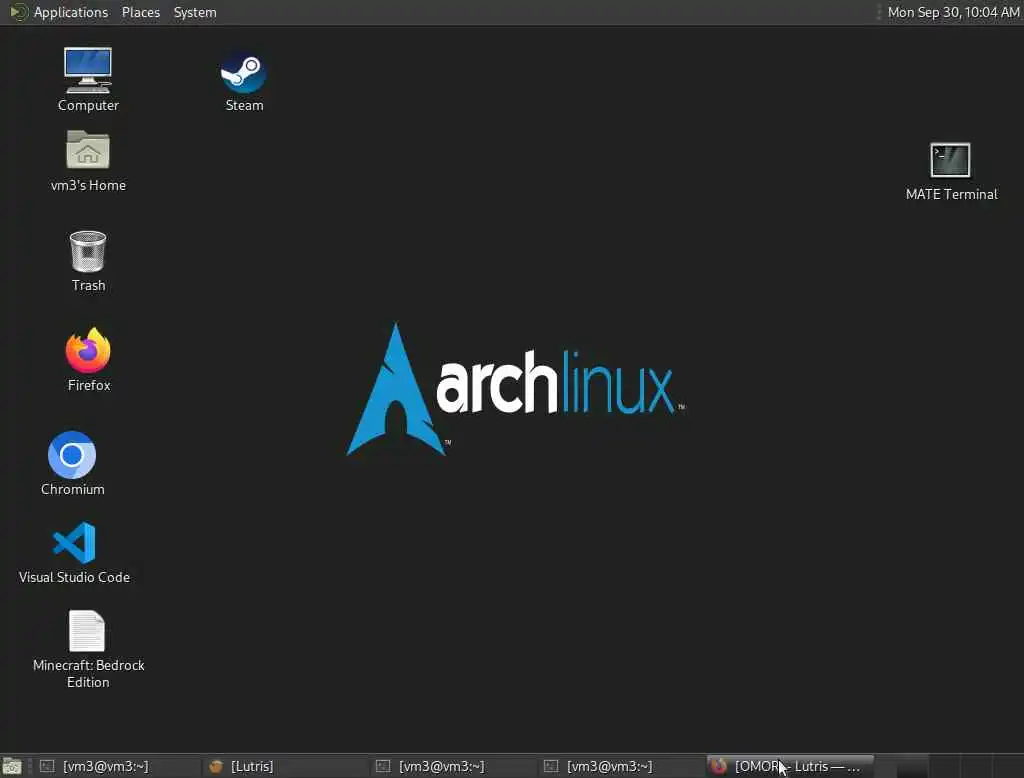The height and width of the screenshot is (778, 1024).
Task: Click the vm3@vm3 taskbar button beside show desktop
Action: [116, 766]
